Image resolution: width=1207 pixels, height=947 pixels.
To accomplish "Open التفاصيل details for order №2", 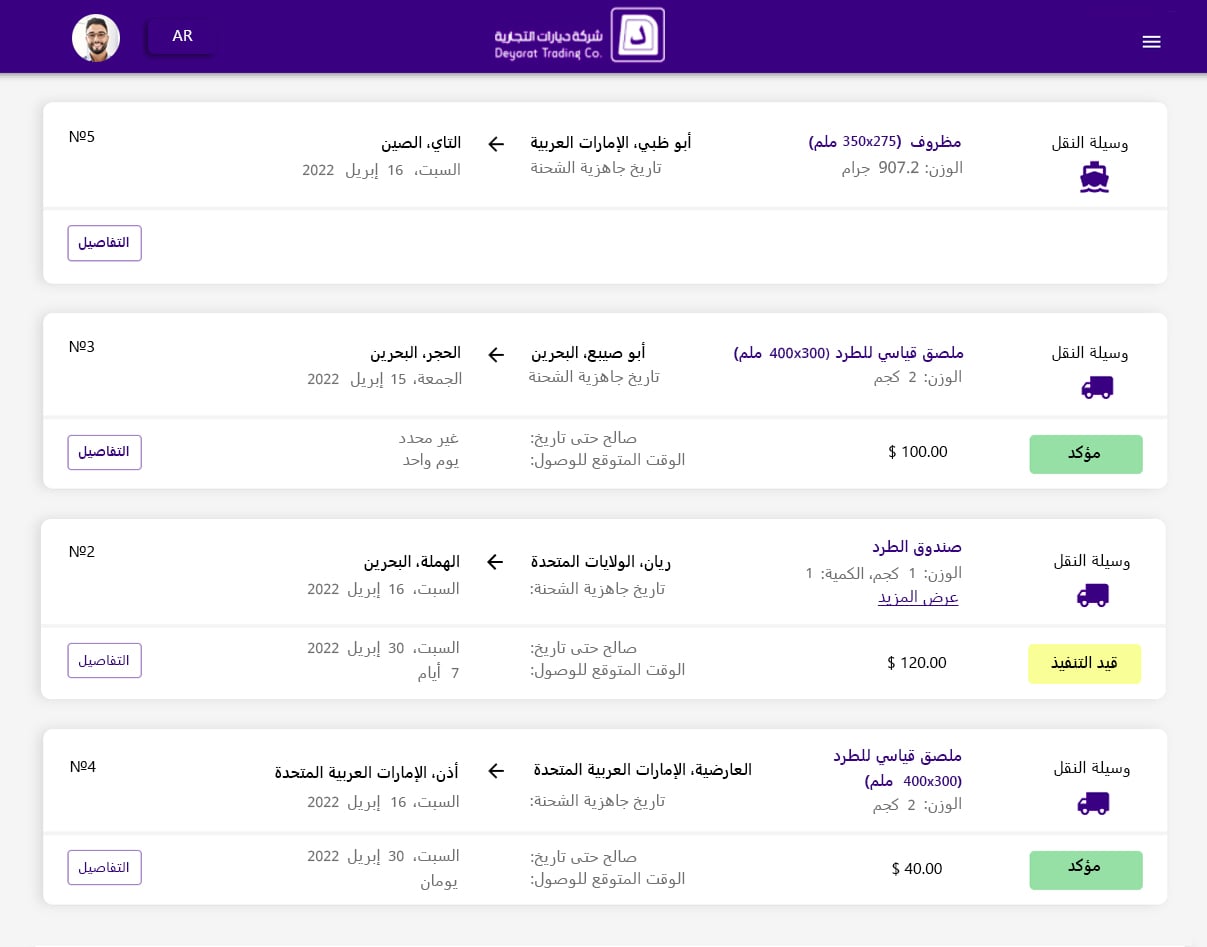I will [105, 661].
